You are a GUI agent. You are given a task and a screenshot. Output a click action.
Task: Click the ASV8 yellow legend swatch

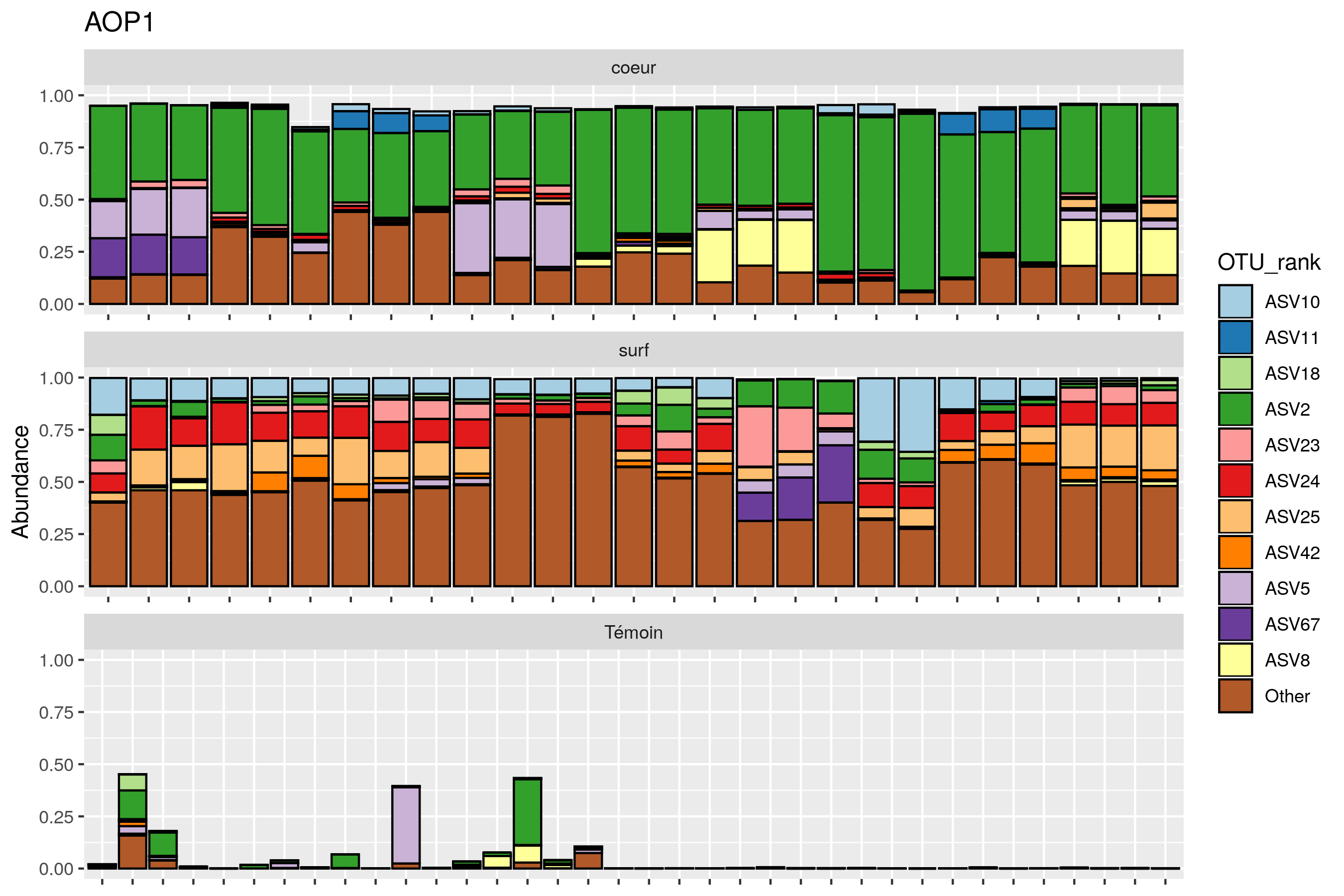point(1235,660)
